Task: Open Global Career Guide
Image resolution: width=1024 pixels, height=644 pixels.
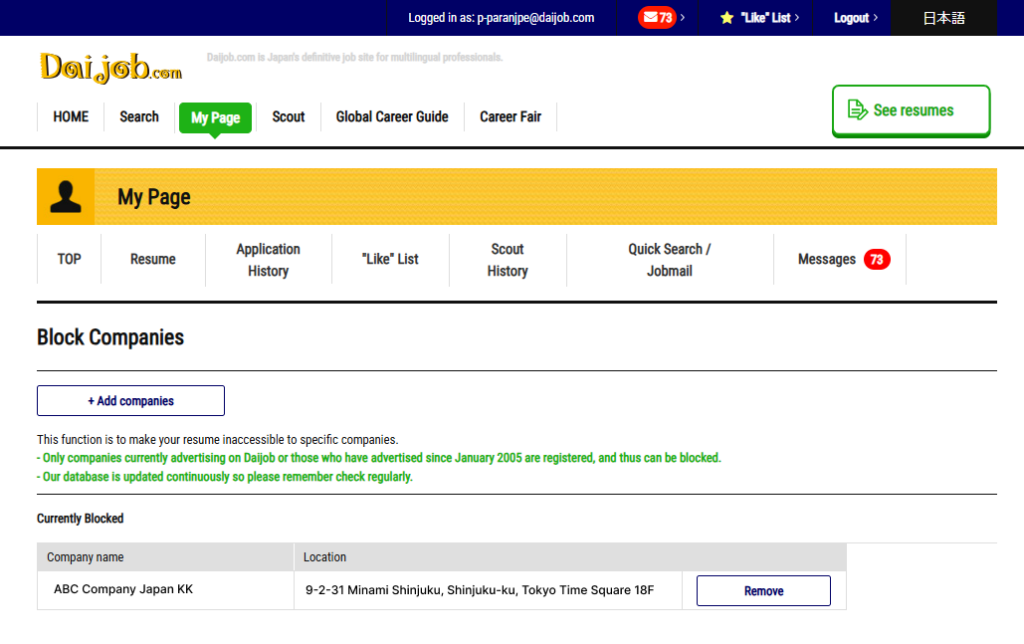Action: tap(392, 117)
